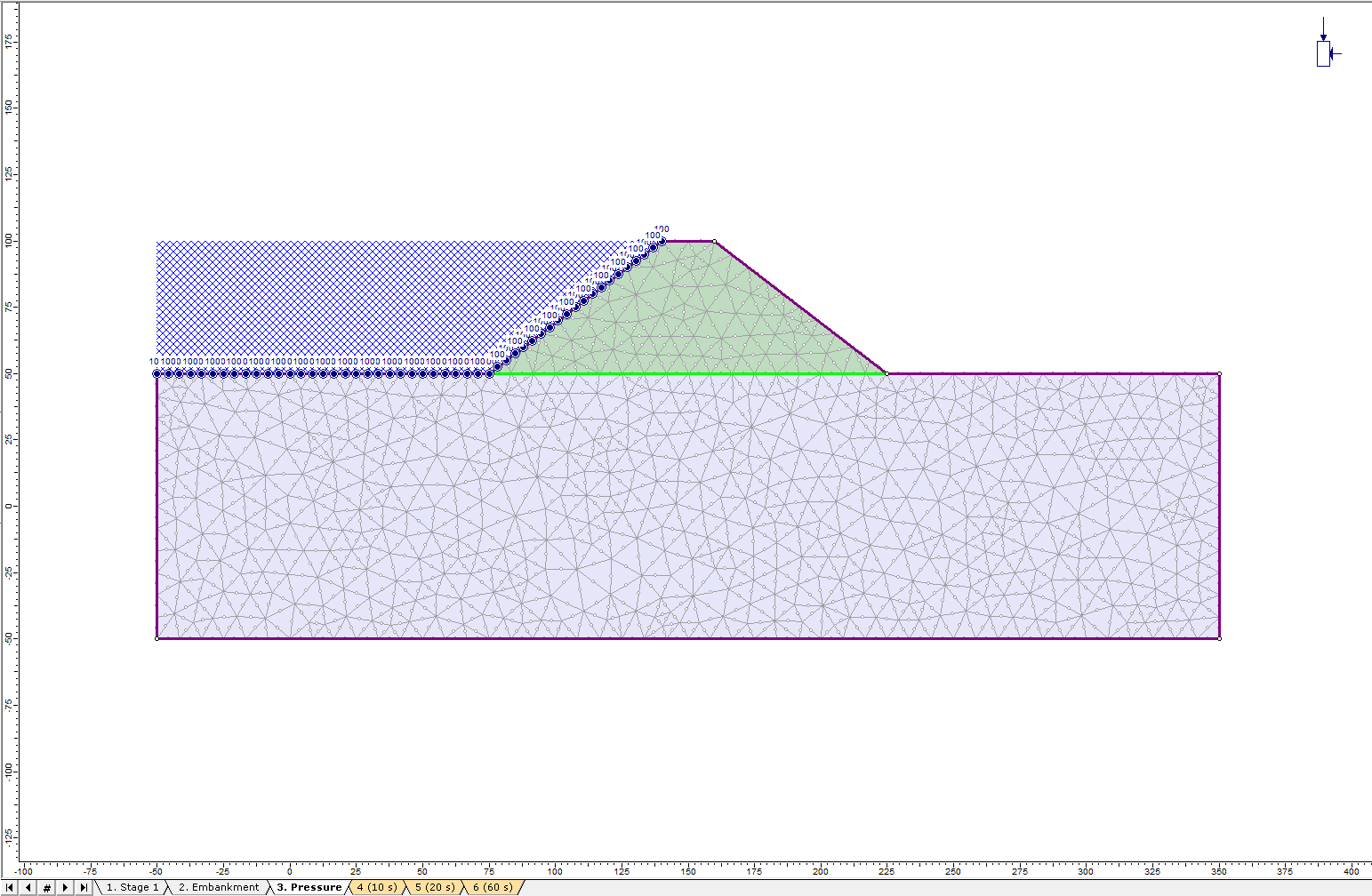Image resolution: width=1372 pixels, height=896 pixels.
Task: Select the 3. Pressure tab
Action: (x=309, y=886)
